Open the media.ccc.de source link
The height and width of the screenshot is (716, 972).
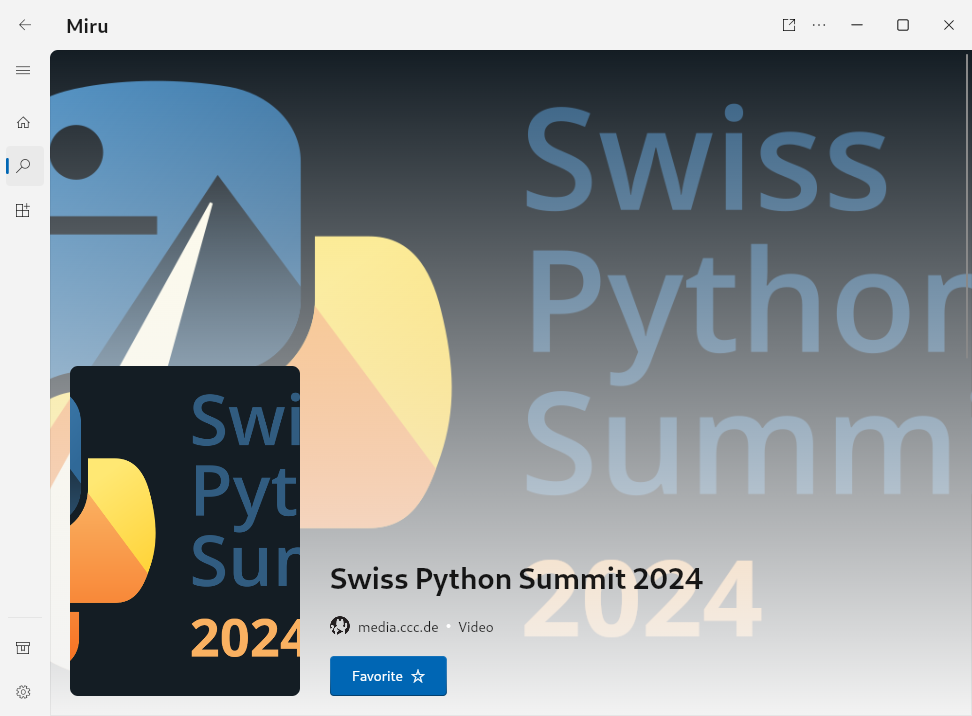[x=398, y=627]
